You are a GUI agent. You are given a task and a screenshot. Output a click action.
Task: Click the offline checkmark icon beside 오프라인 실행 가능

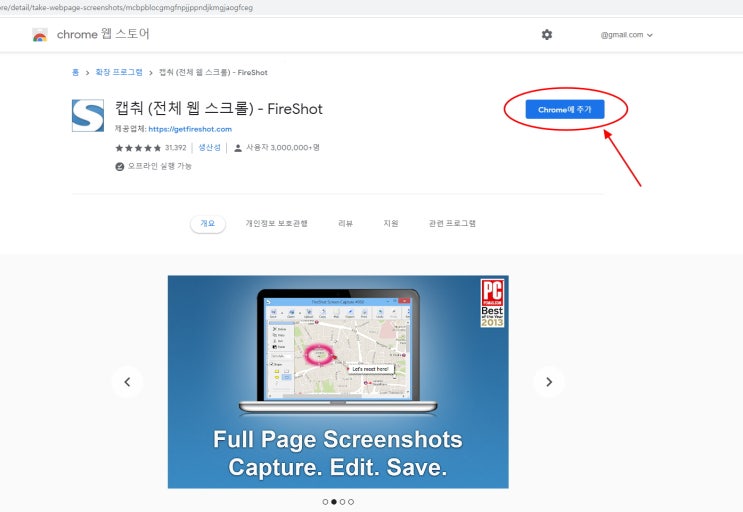[x=120, y=166]
